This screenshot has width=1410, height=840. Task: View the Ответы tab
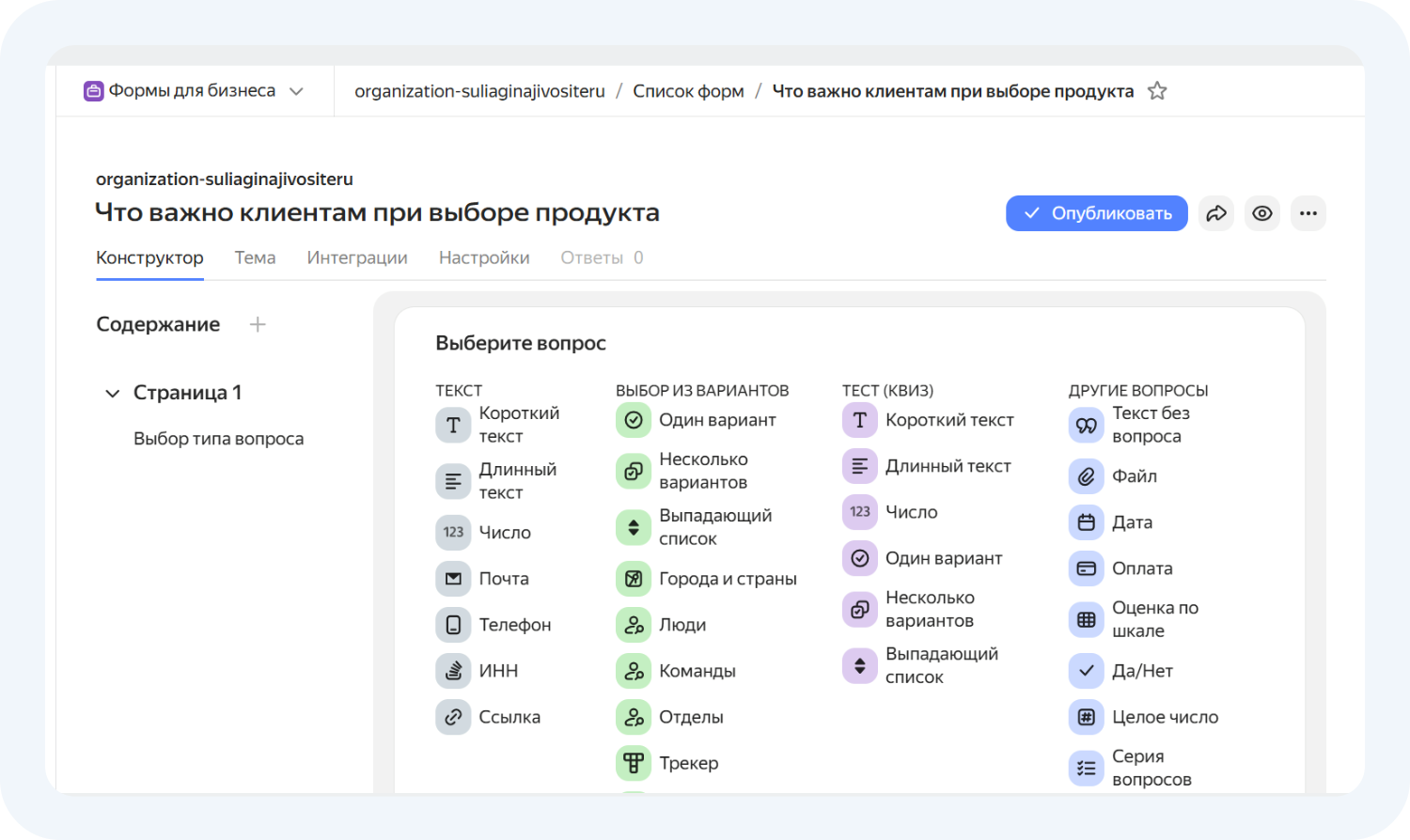pyautogui.click(x=602, y=257)
